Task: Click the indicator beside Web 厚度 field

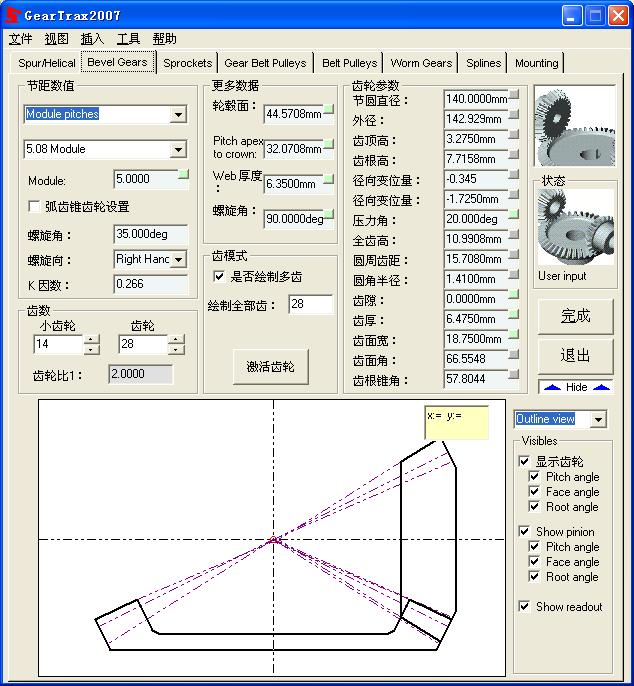Action: 328,178
